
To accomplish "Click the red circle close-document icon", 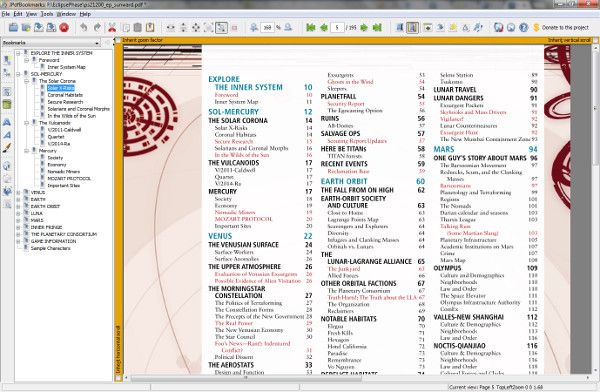I will click(64, 28).
